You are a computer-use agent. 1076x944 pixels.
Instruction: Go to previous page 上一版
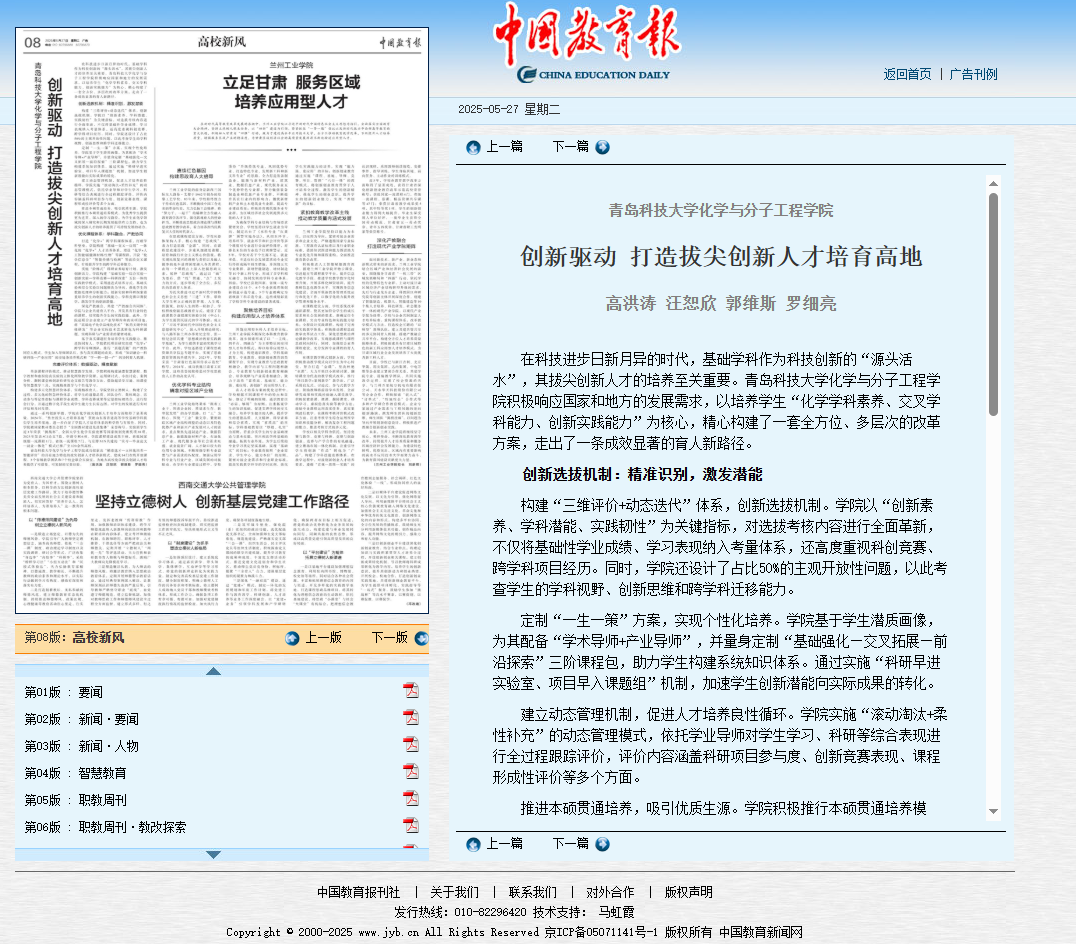(x=323, y=638)
